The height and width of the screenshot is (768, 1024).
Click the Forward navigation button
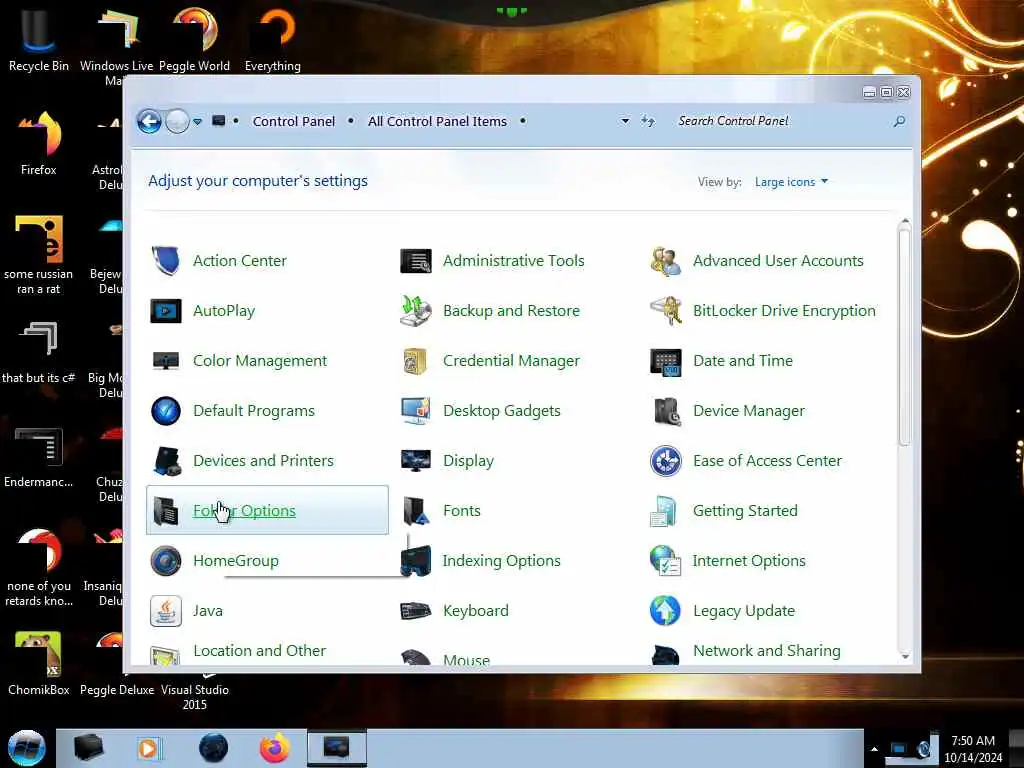pos(177,121)
